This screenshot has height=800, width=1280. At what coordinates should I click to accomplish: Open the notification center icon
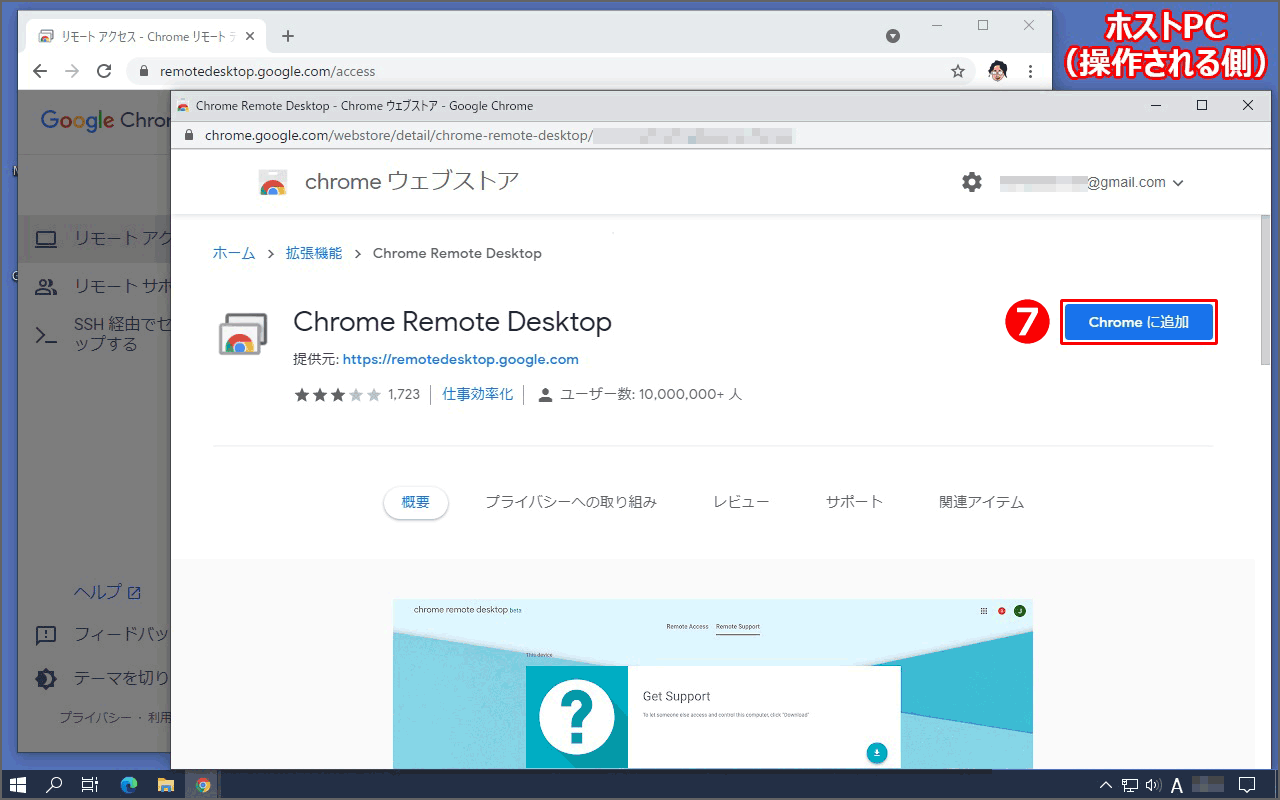[x=1247, y=785]
